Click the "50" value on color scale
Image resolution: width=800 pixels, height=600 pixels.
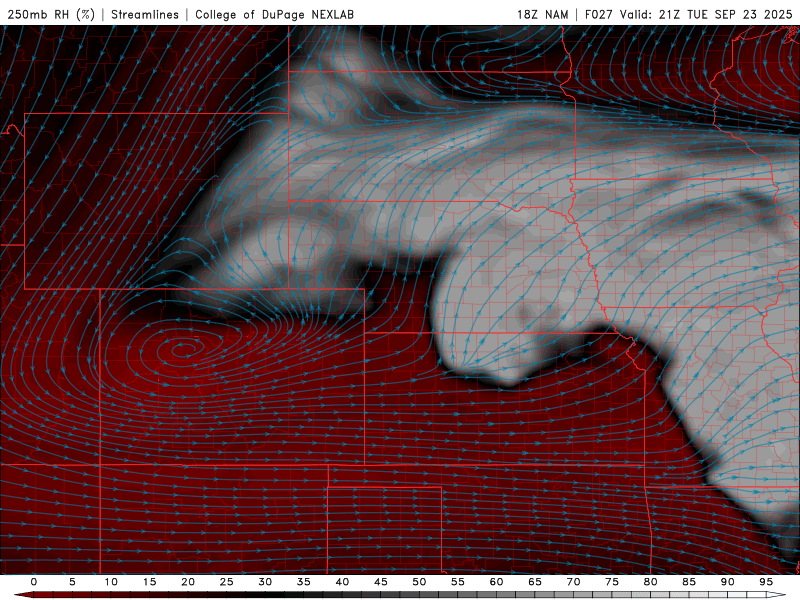point(419,582)
